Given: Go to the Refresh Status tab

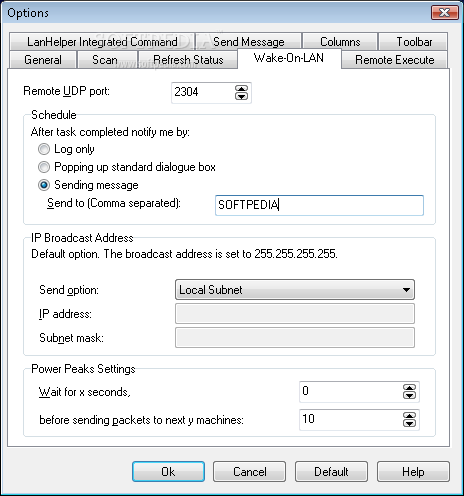Looking at the screenshot, I should tap(188, 60).
